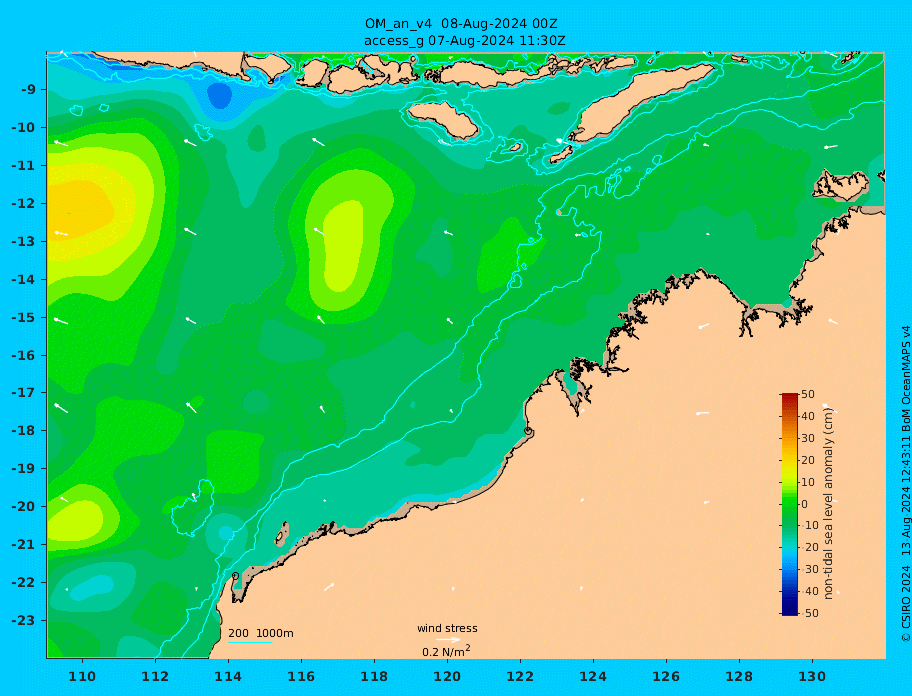Click the latitude label "-11"
The height and width of the screenshot is (696, 912).
[24, 166]
